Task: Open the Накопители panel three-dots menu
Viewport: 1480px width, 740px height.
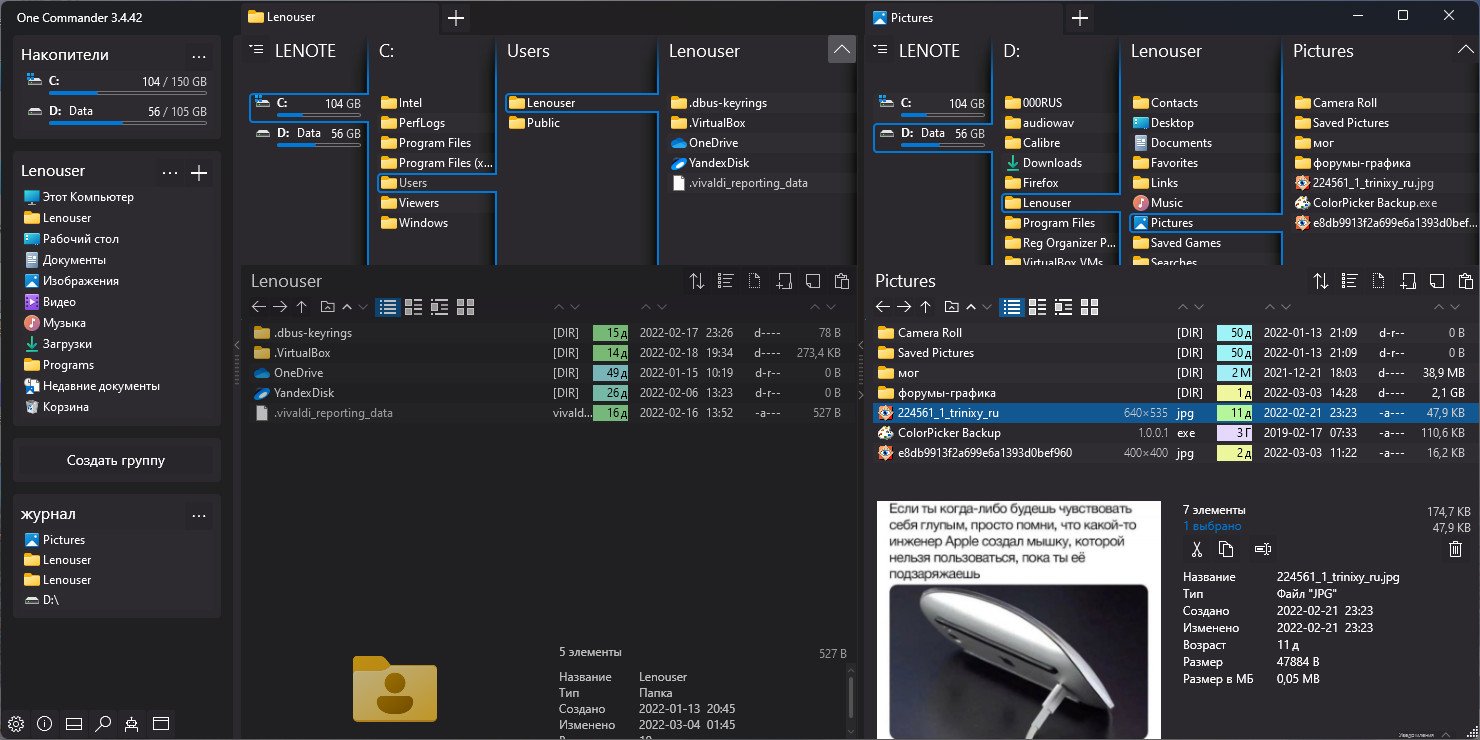Action: point(199,57)
